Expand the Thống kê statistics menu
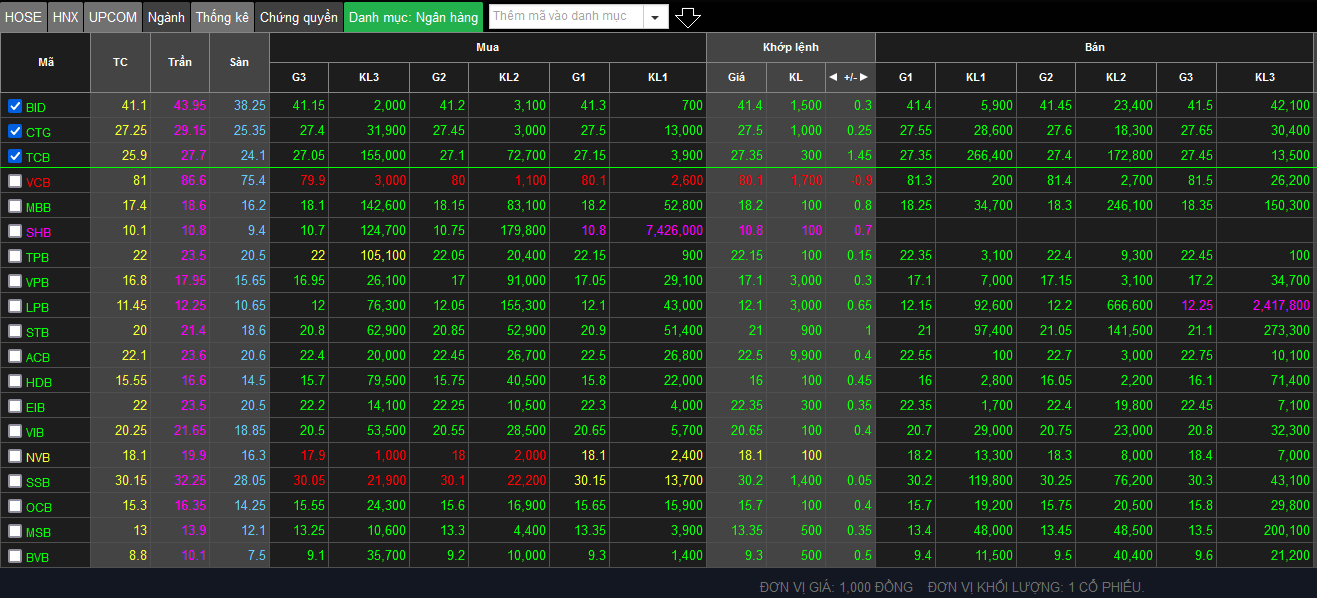1317x598 pixels. (222, 17)
